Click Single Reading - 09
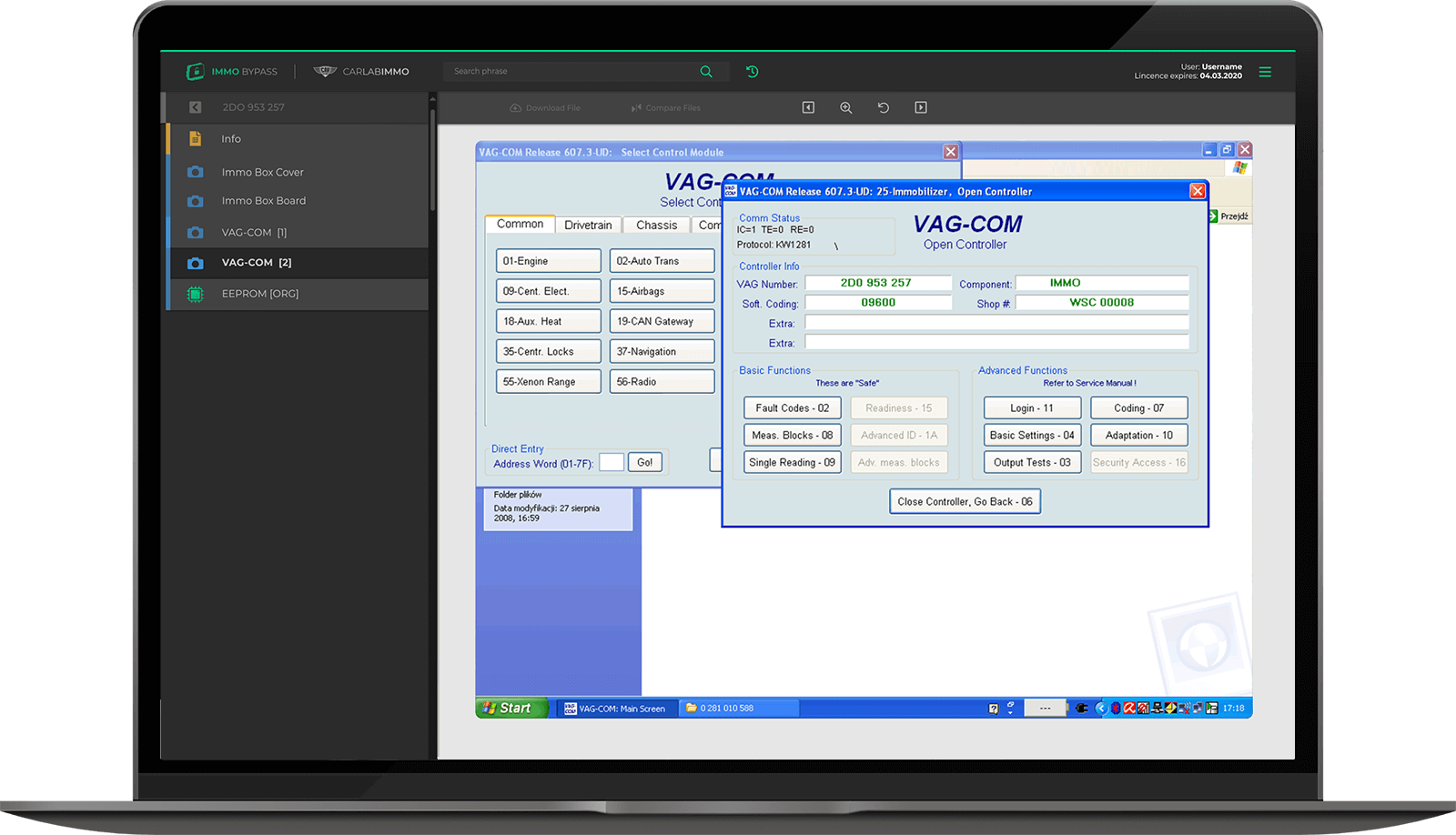Image resolution: width=1456 pixels, height=835 pixels. click(792, 462)
